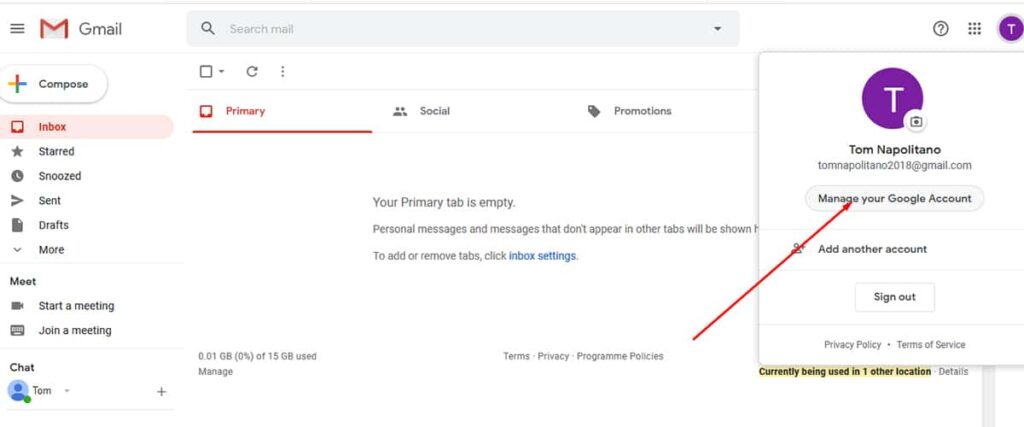The height and width of the screenshot is (427, 1024).
Task: Open Terms of Service in account panel
Action: point(931,345)
